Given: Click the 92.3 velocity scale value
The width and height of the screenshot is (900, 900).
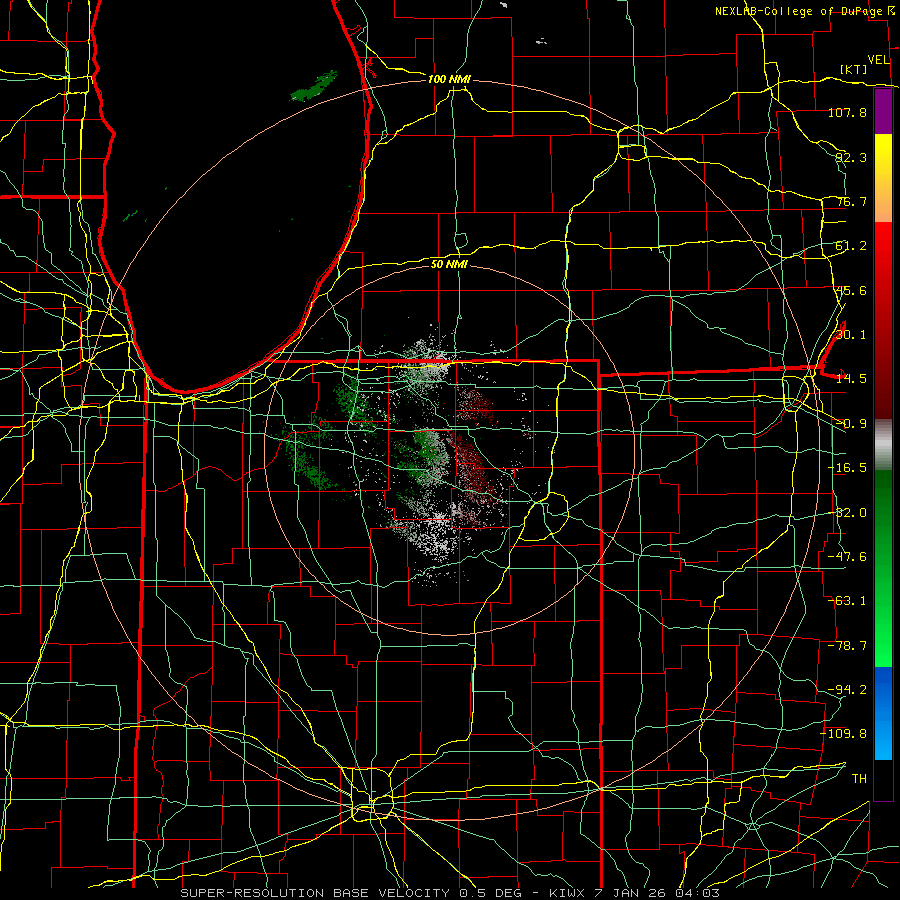Looking at the screenshot, I should [851, 157].
